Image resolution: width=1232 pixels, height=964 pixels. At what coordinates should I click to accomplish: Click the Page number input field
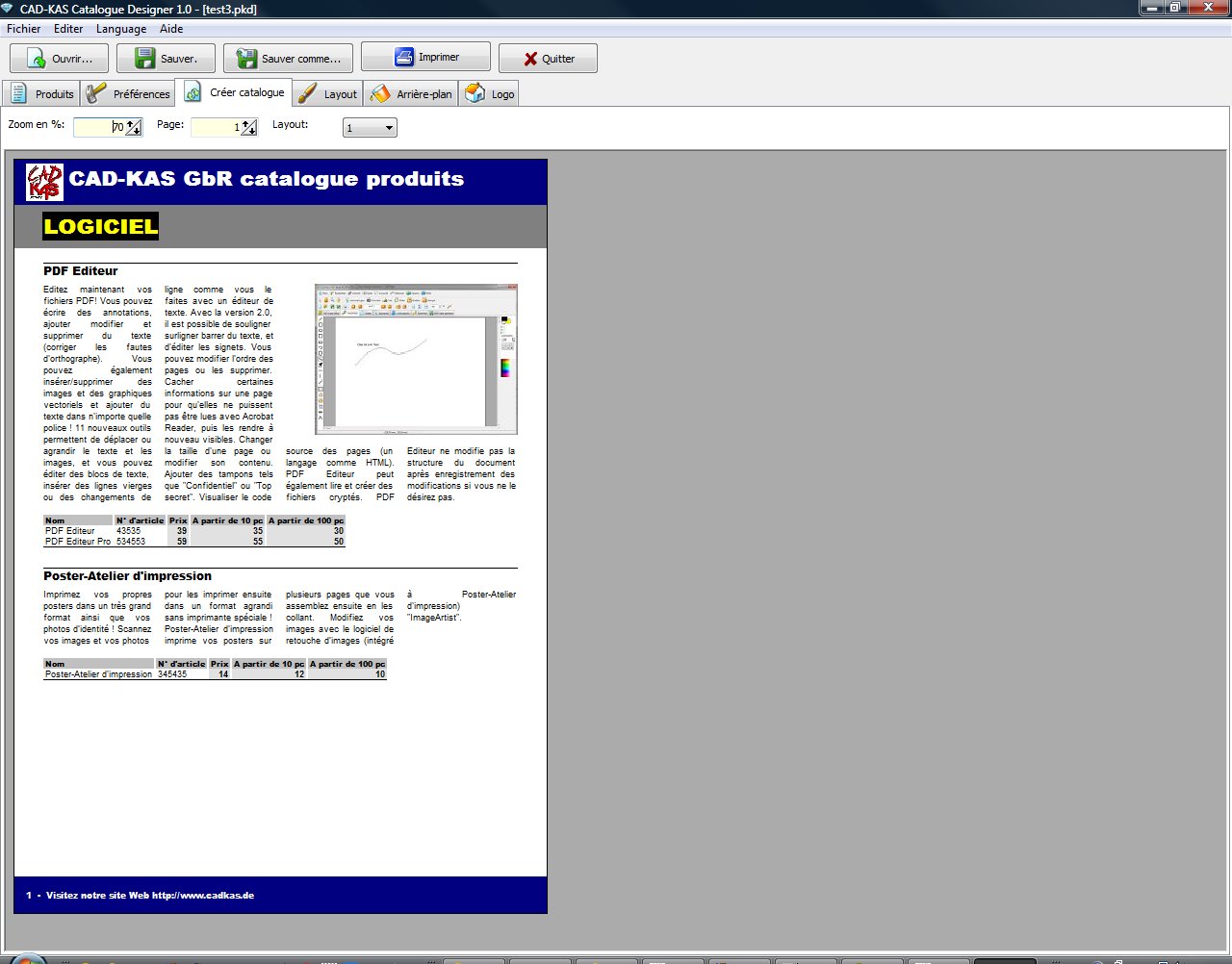(x=214, y=127)
